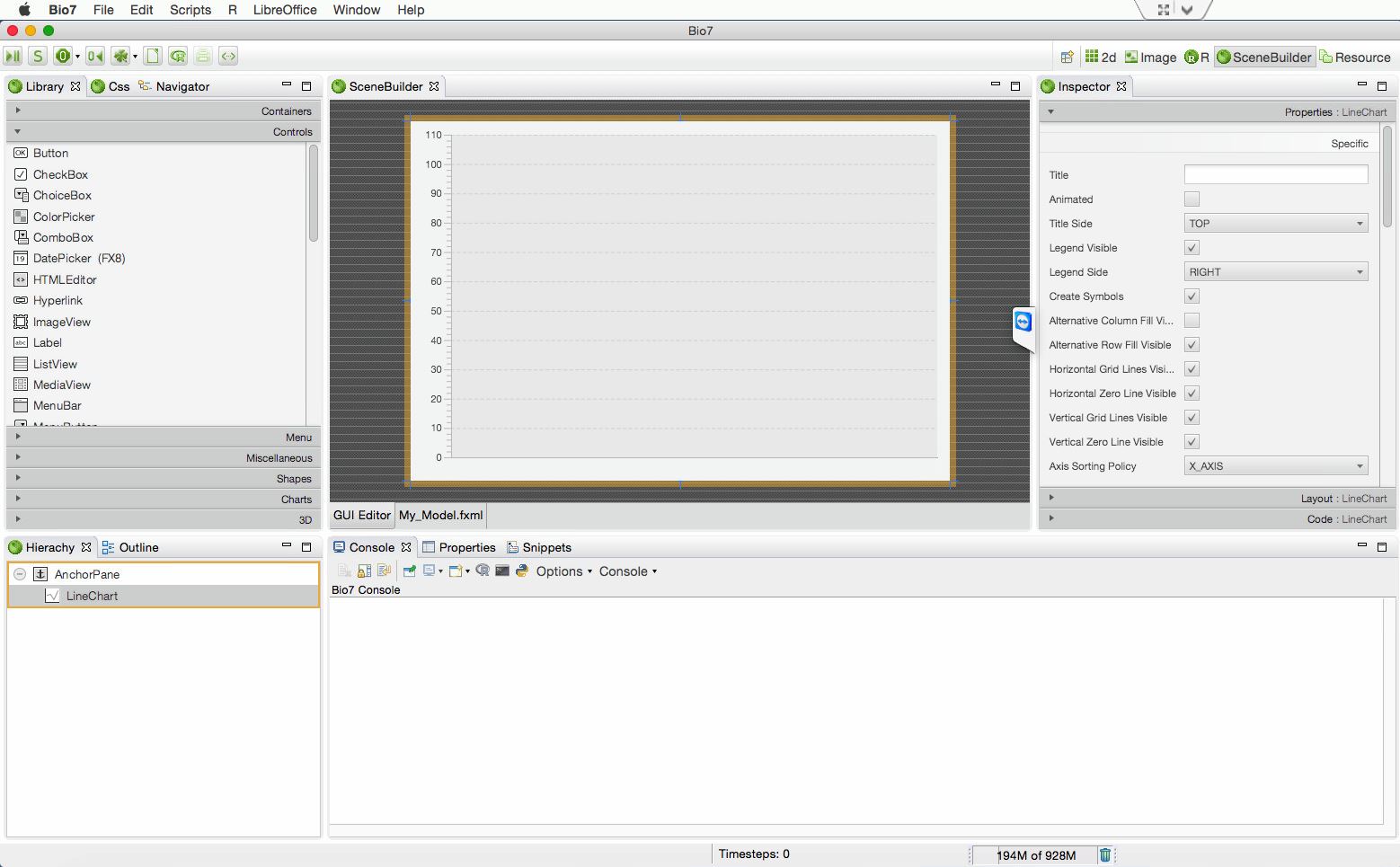Click the shell terminal console icon

point(502,571)
